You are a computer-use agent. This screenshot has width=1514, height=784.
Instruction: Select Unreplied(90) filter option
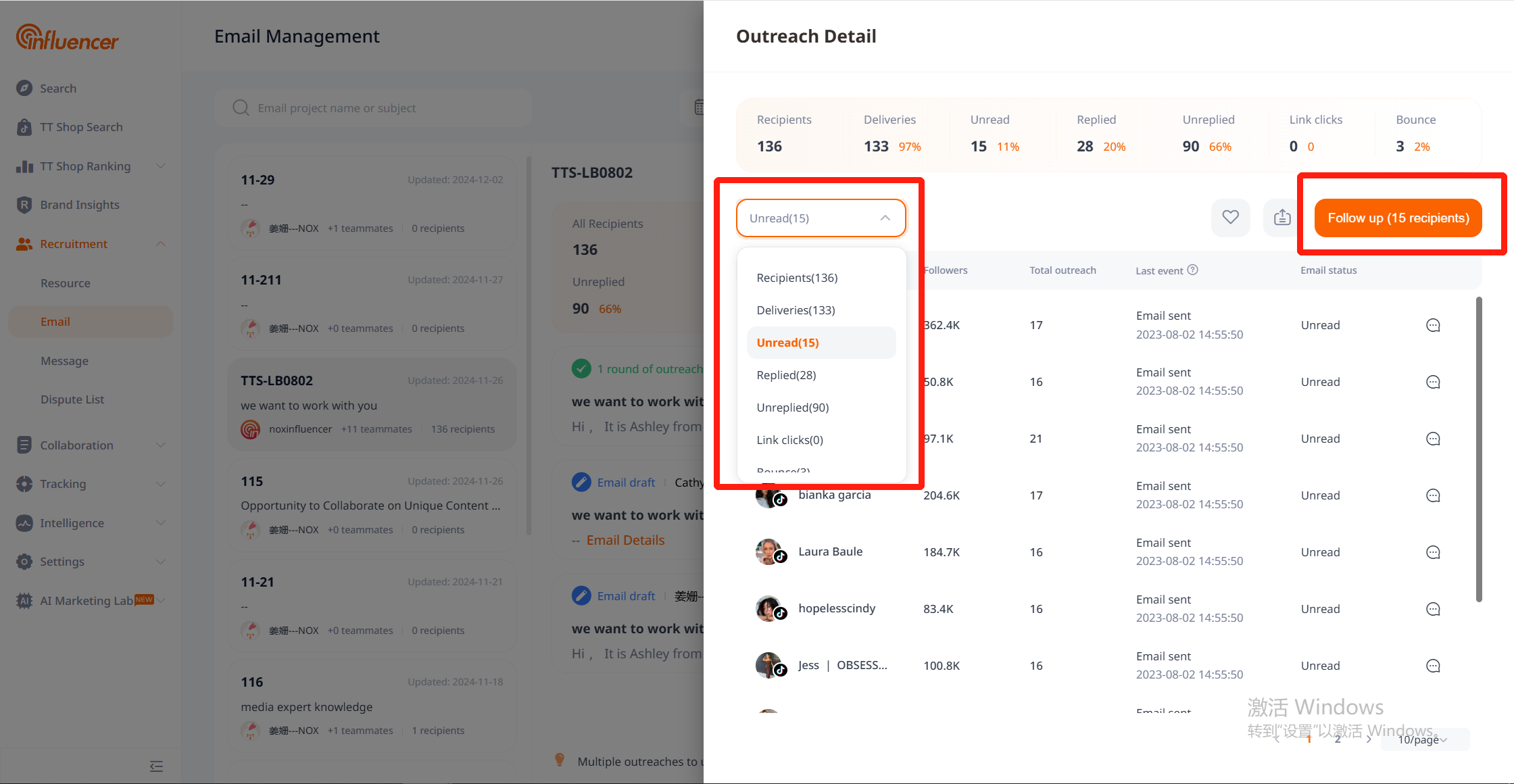[x=792, y=408]
